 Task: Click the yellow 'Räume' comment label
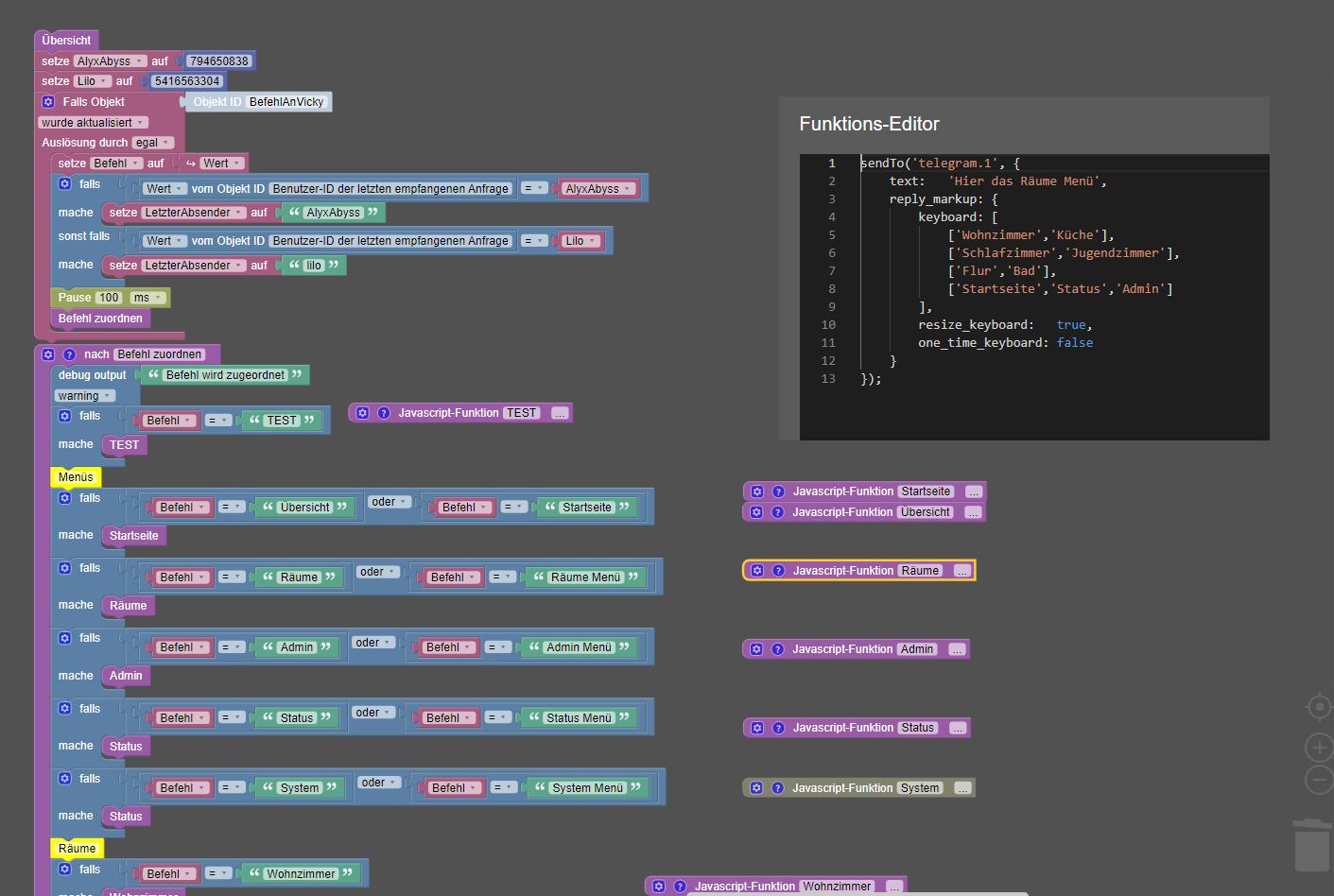[x=78, y=849]
